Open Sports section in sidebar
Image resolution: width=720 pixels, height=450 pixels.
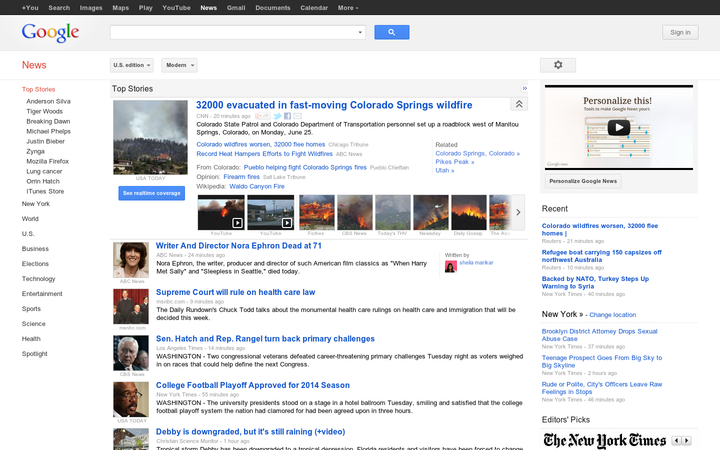click(x=31, y=309)
